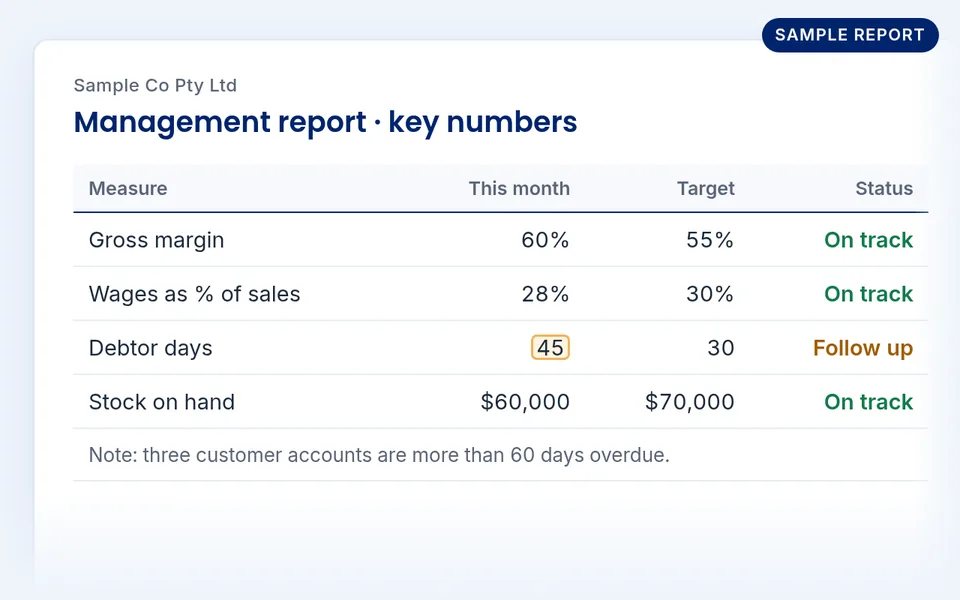This screenshot has height=600, width=960.
Task: Click the 28% wages value
Action: tap(545, 294)
